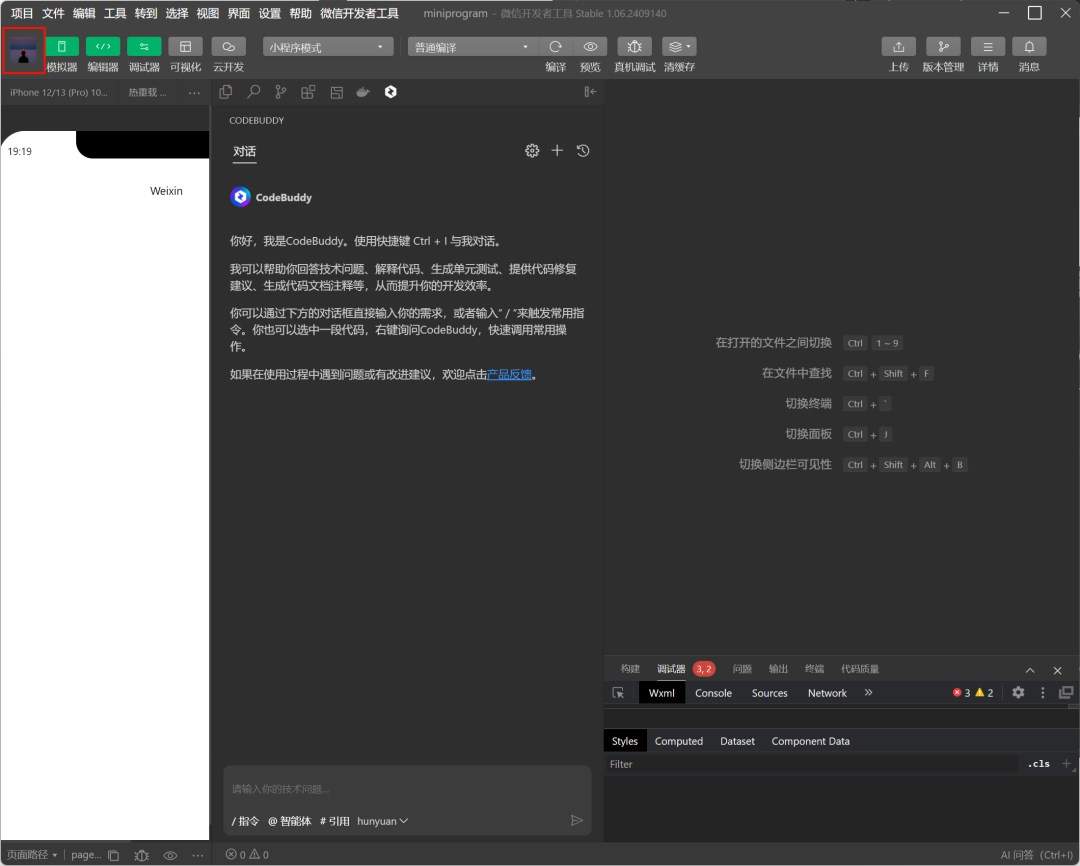The height and width of the screenshot is (866, 1080).
Task: Click the user avatar thumbnail
Action: pos(23,50)
